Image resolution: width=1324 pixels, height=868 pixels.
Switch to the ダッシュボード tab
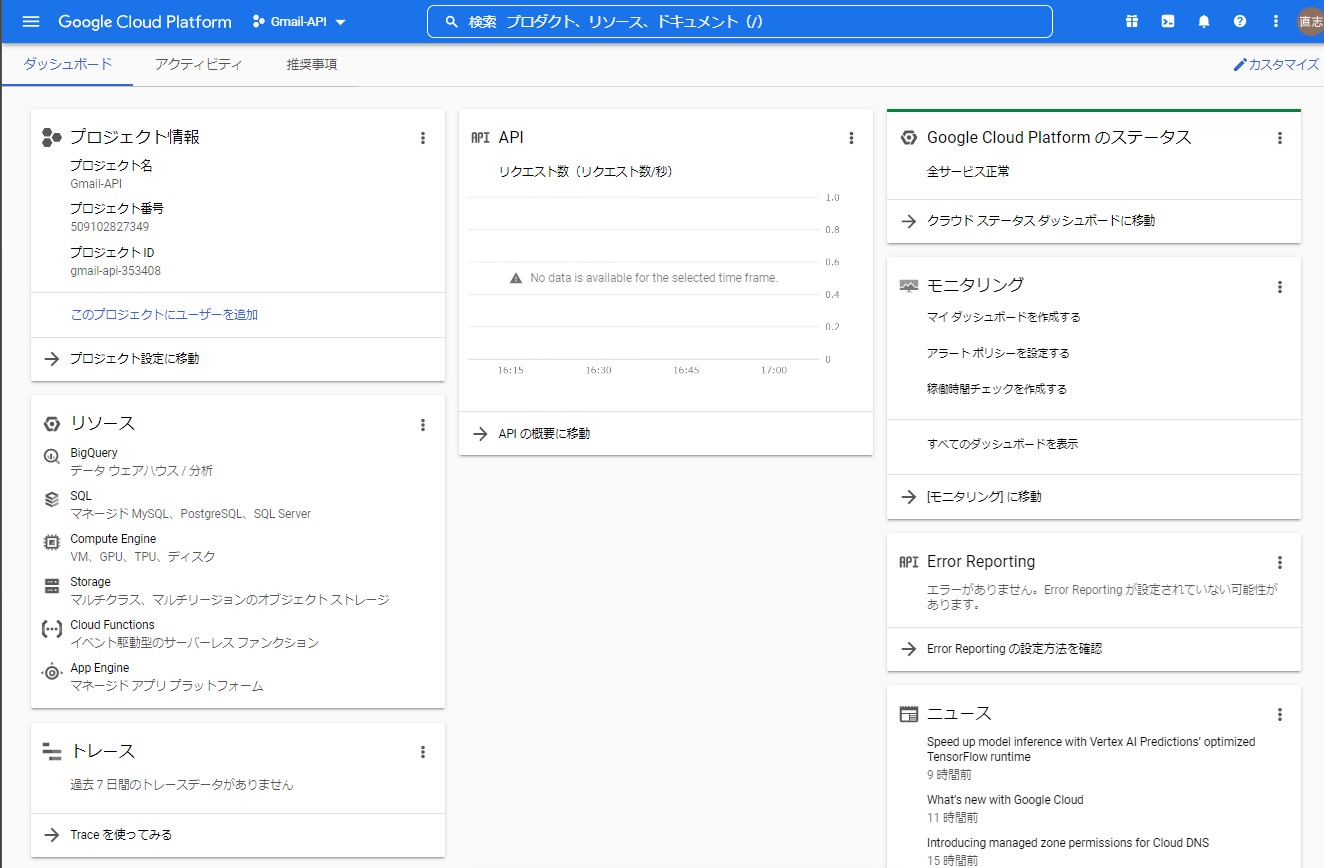point(68,64)
